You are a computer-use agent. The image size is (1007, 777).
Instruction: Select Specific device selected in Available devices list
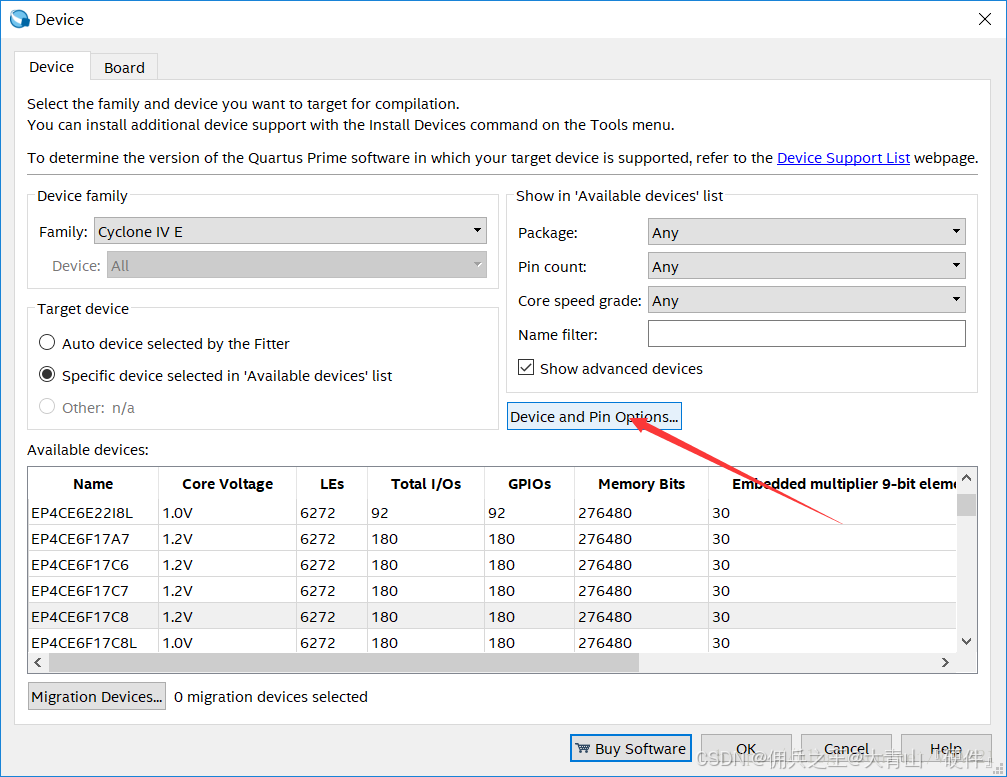47,375
